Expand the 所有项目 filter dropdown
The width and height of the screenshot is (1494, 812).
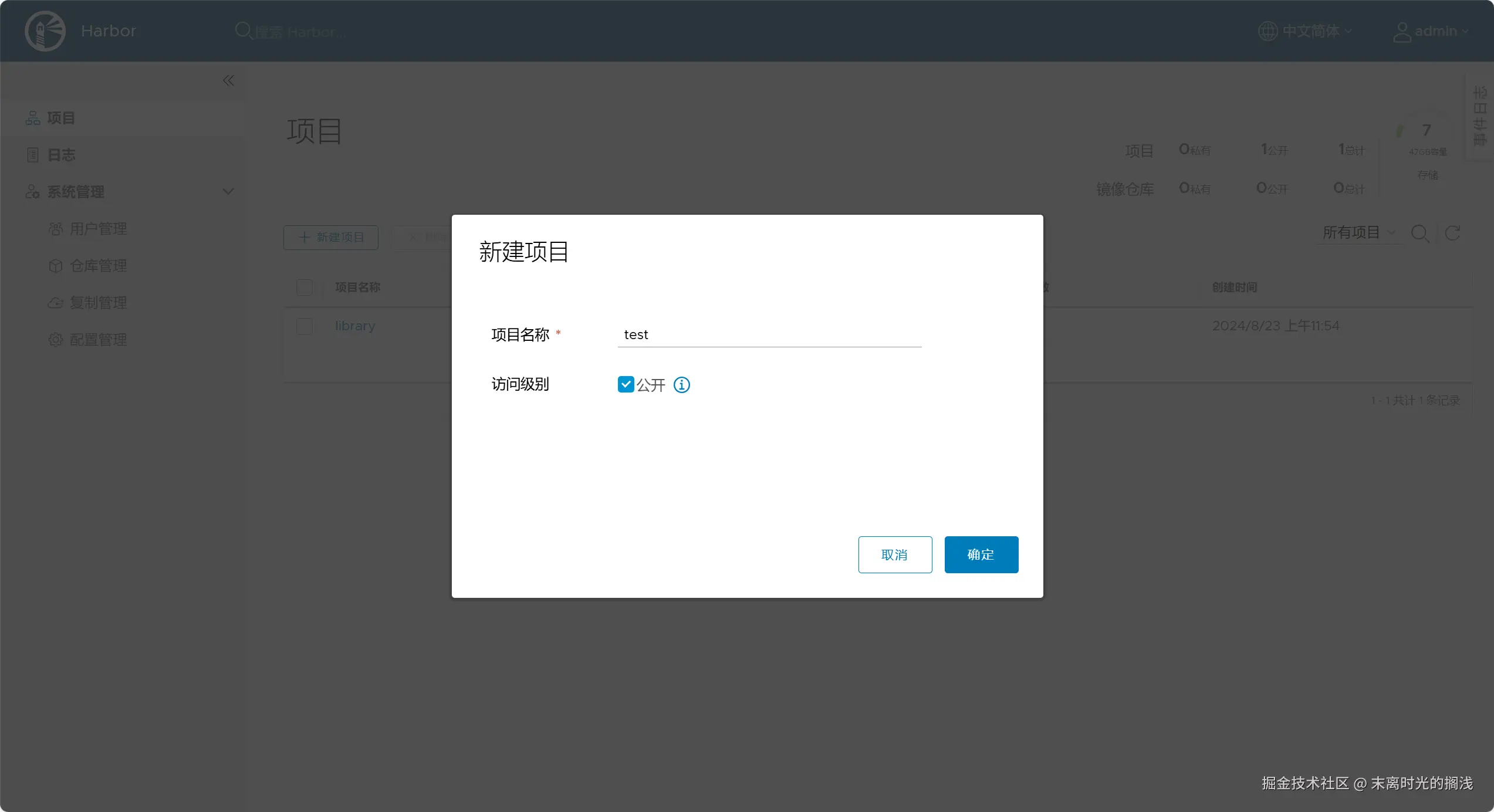point(1358,233)
